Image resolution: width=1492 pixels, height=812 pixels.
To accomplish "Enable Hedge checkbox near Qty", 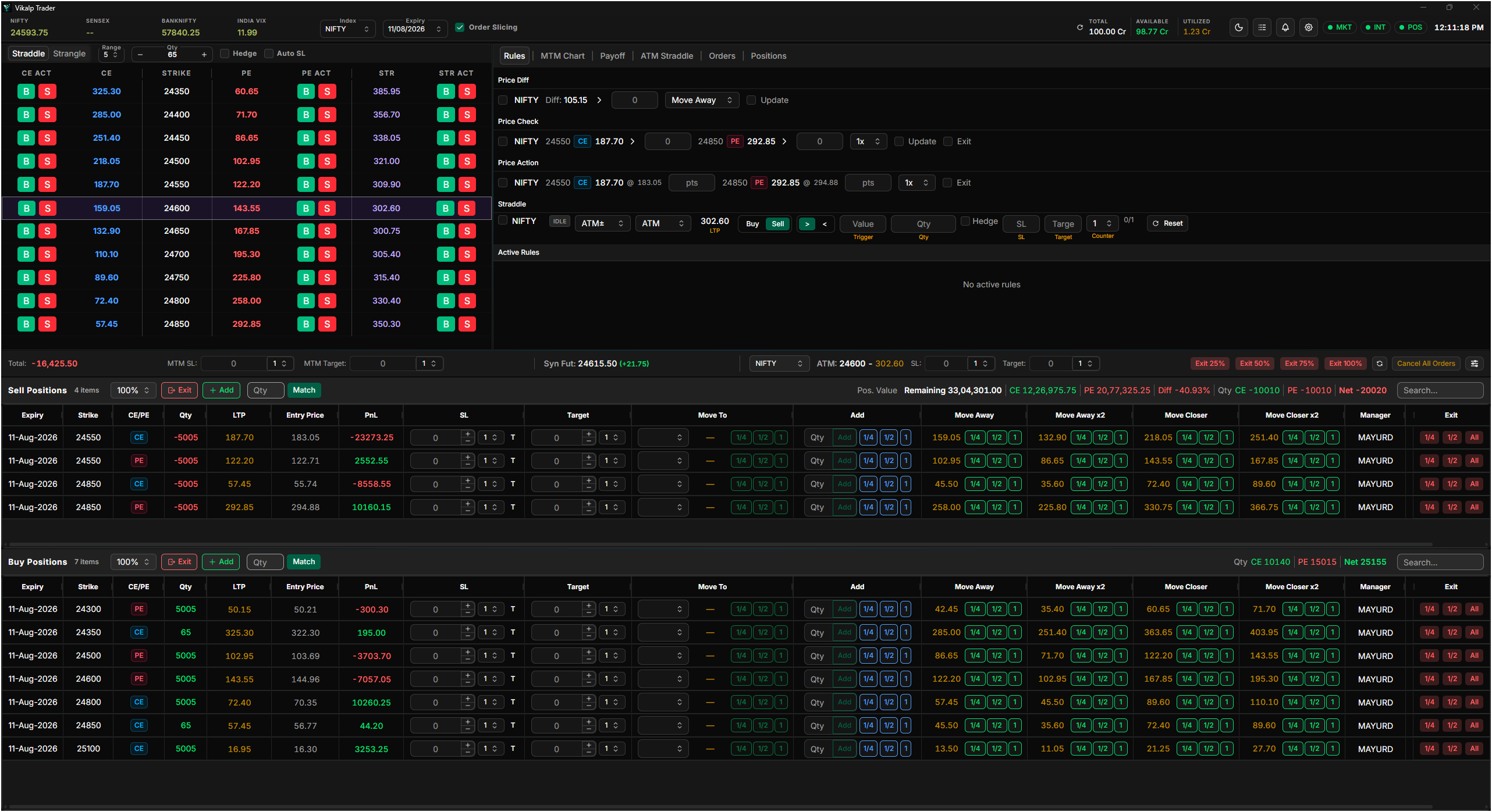I will pyautogui.click(x=225, y=54).
